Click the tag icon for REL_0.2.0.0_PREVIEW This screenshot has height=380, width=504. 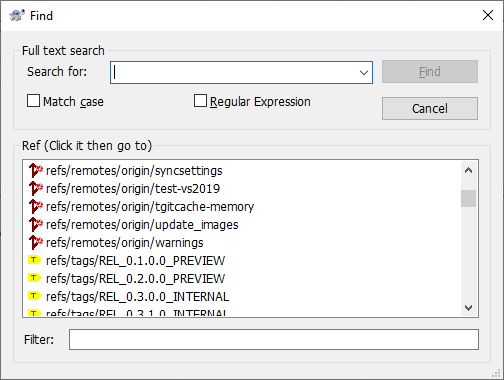pos(35,278)
